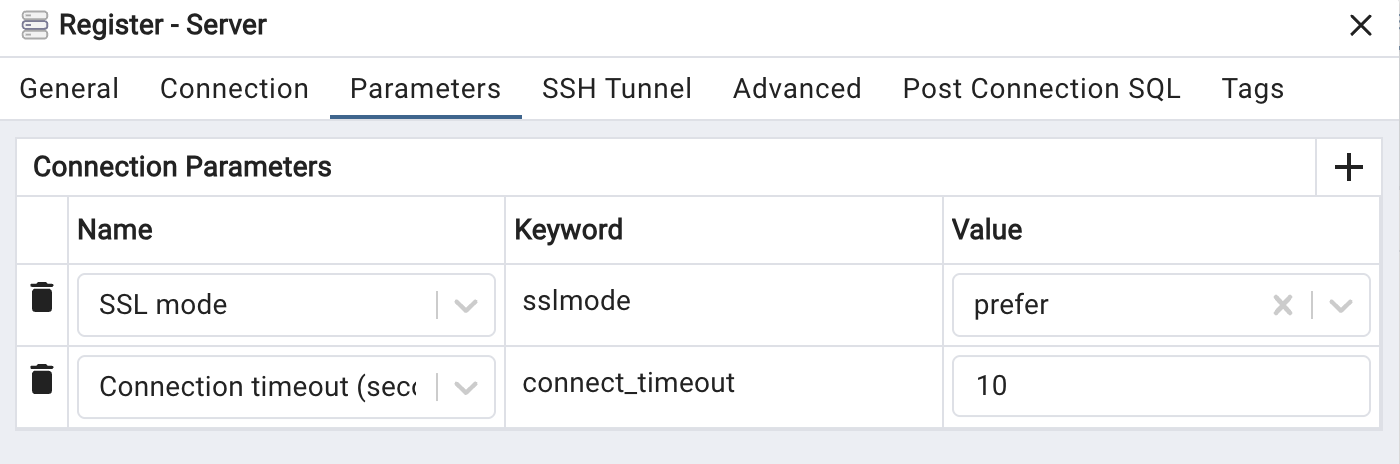This screenshot has height=464, width=1400.
Task: Expand the SSL mode name dropdown
Action: click(466, 305)
